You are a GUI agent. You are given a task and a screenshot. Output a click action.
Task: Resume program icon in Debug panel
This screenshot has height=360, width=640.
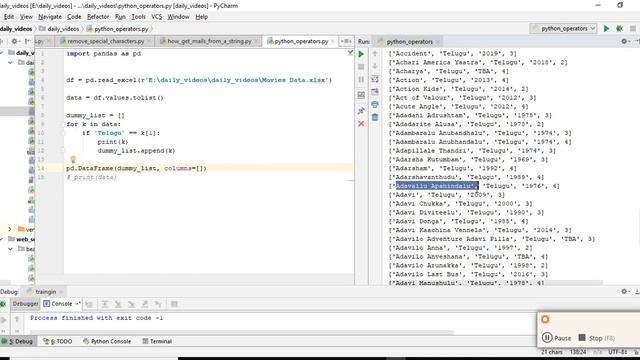tap(4, 320)
